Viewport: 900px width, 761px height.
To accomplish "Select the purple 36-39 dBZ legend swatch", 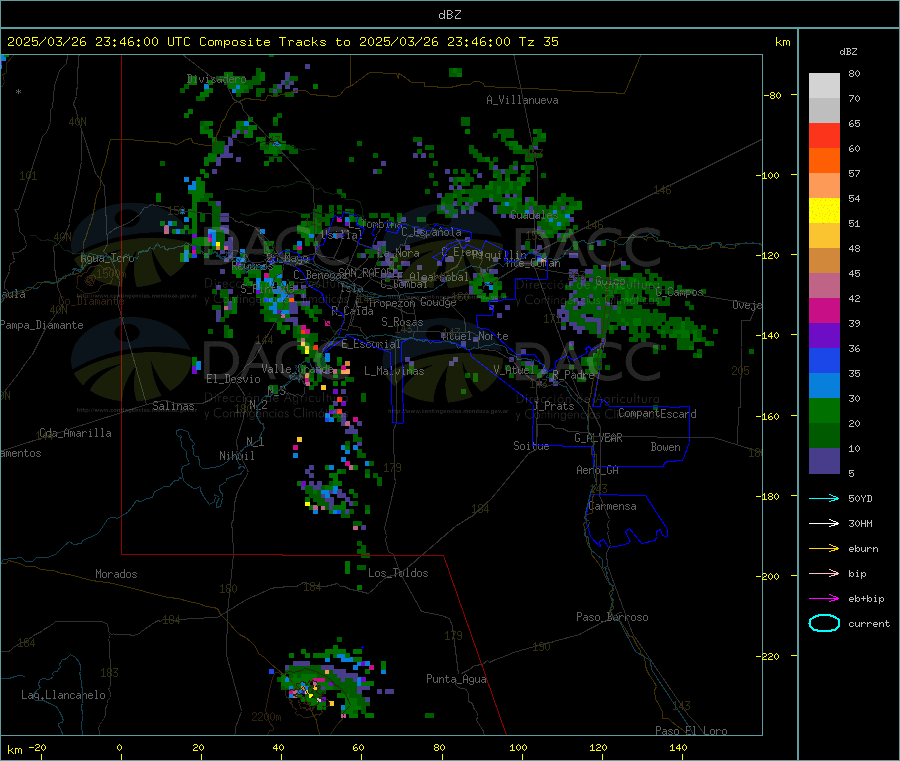I will point(824,336).
